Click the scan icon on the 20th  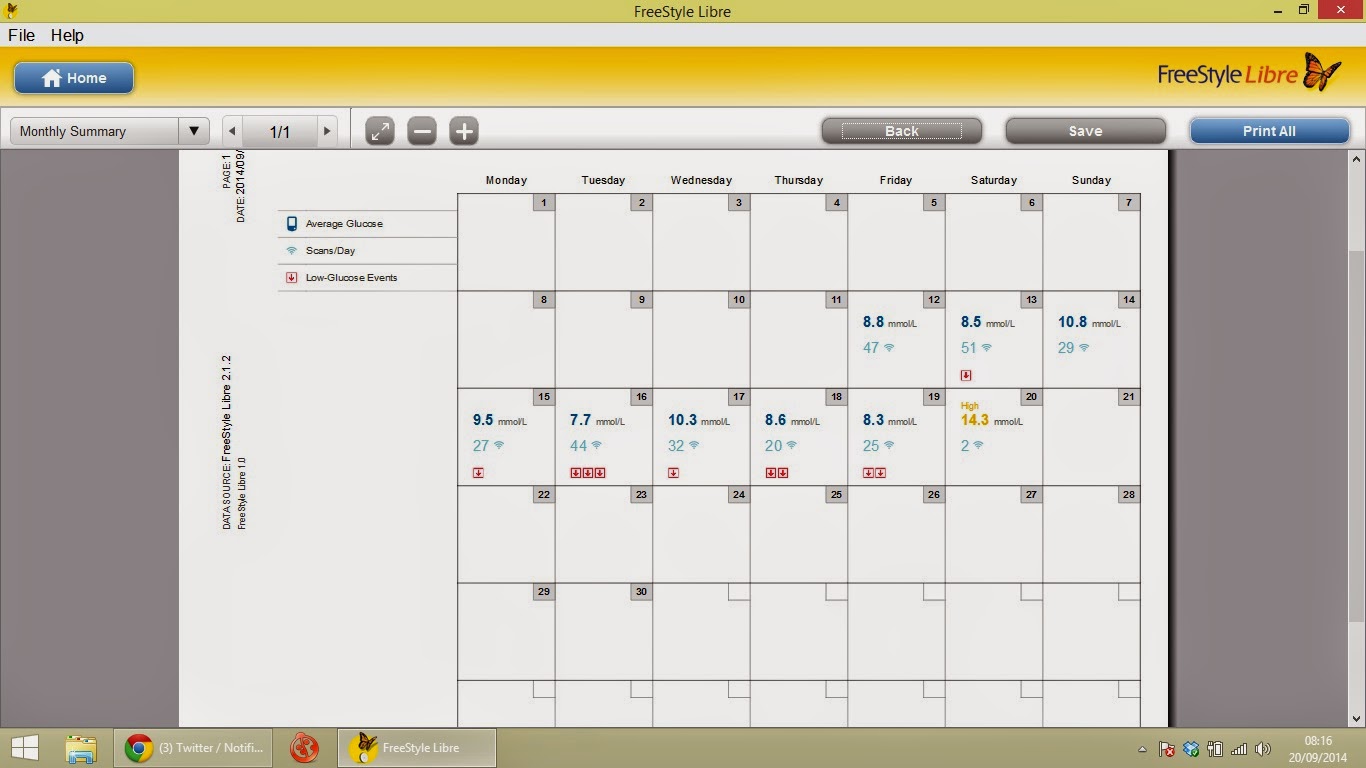pyautogui.click(x=978, y=446)
